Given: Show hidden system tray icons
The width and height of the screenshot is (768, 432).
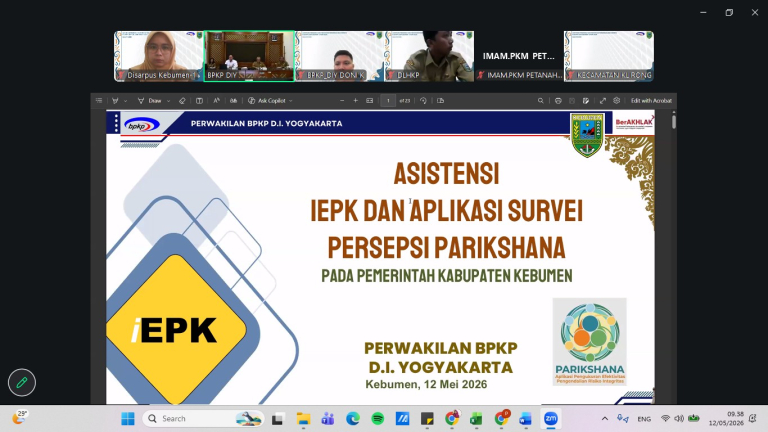Looking at the screenshot, I should coord(605,419).
